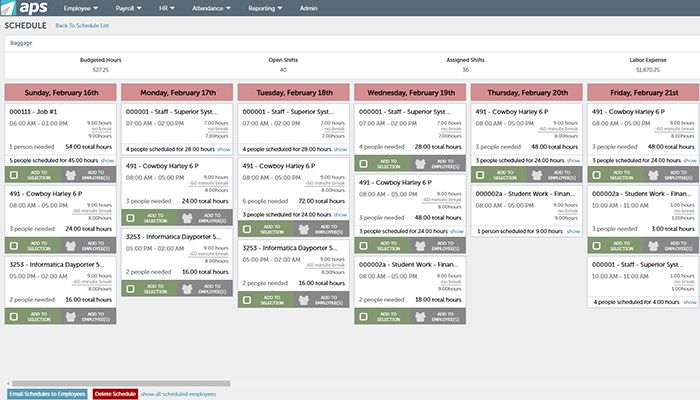Add employees to Friday Cowboy Harley shift
This screenshot has height=400, width=700.
[x=671, y=175]
